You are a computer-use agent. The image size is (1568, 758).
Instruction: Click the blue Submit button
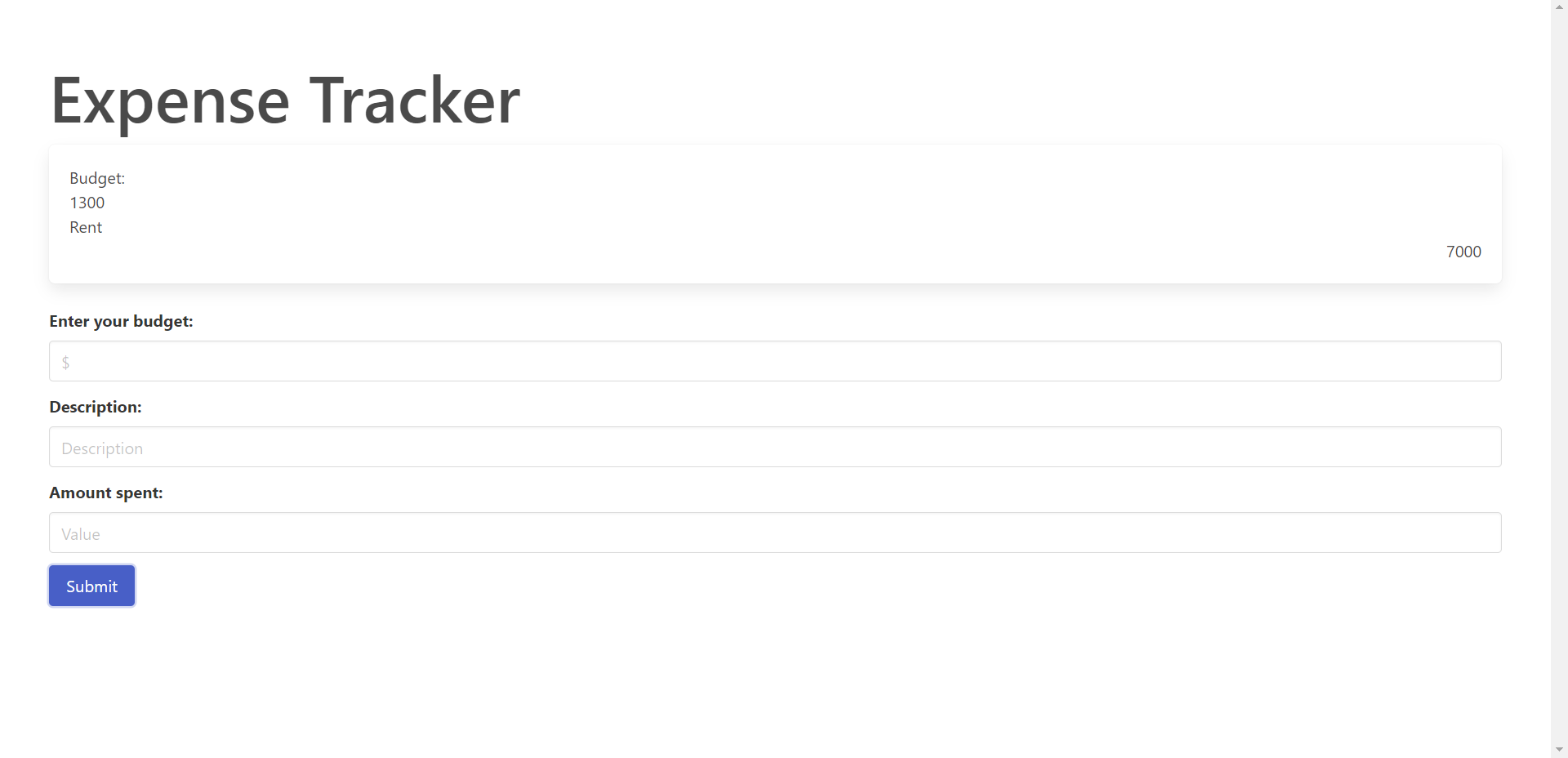tap(91, 586)
